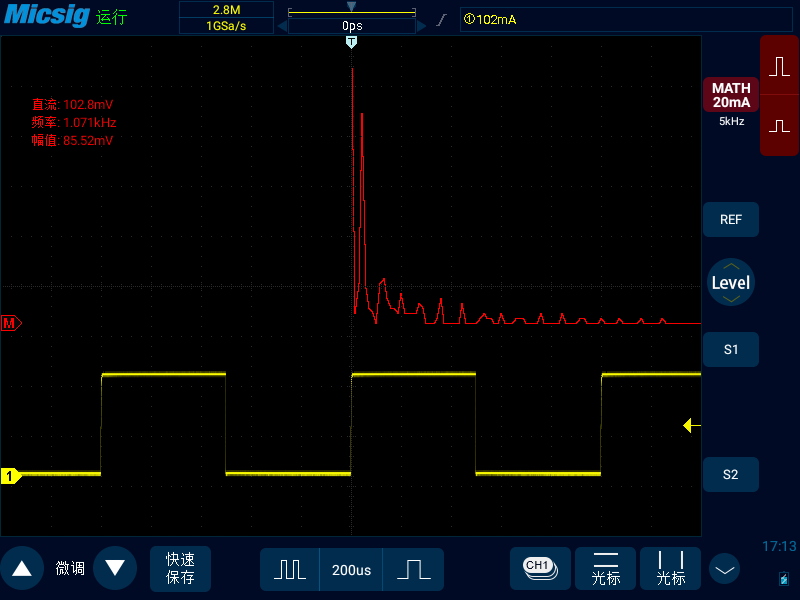
Task: Select the yellow trigger level arrow
Action: [x=691, y=425]
